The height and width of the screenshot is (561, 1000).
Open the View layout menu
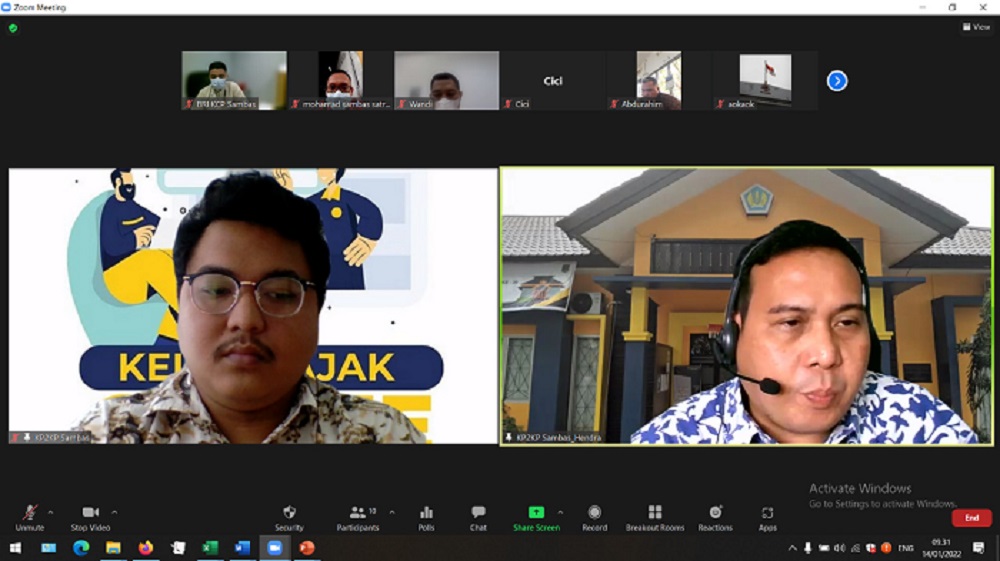tap(977, 27)
